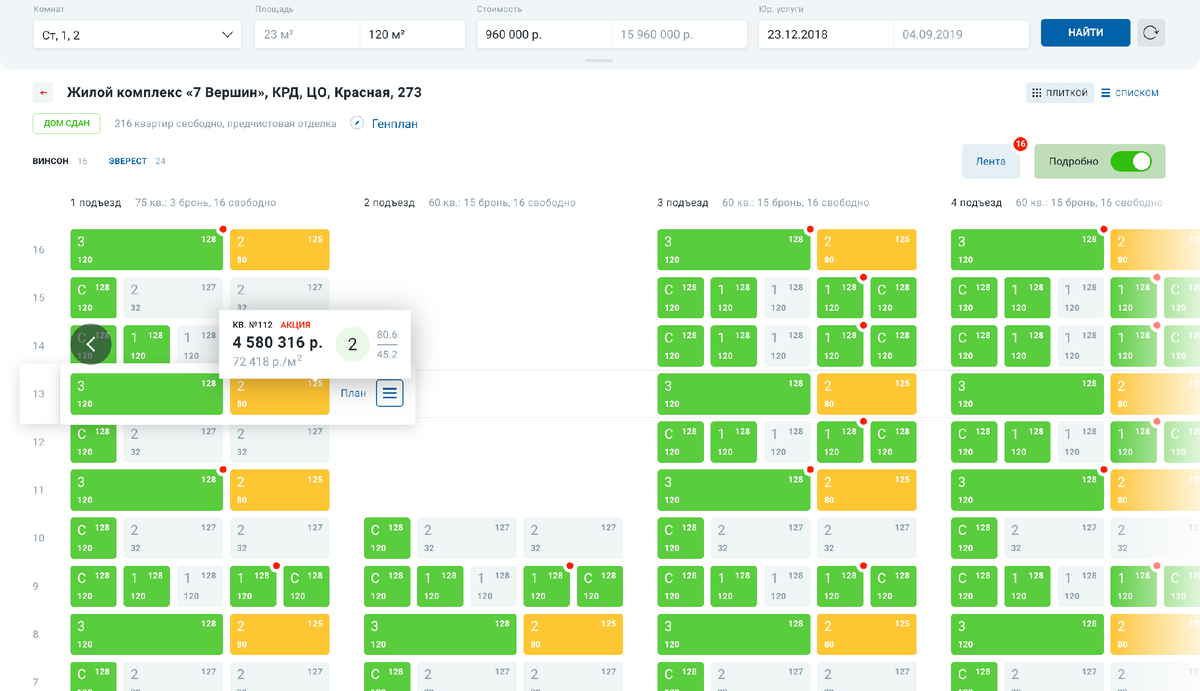Click the maximum price field 15 960 000 р.
The image size is (1200, 691).
pyautogui.click(x=679, y=34)
